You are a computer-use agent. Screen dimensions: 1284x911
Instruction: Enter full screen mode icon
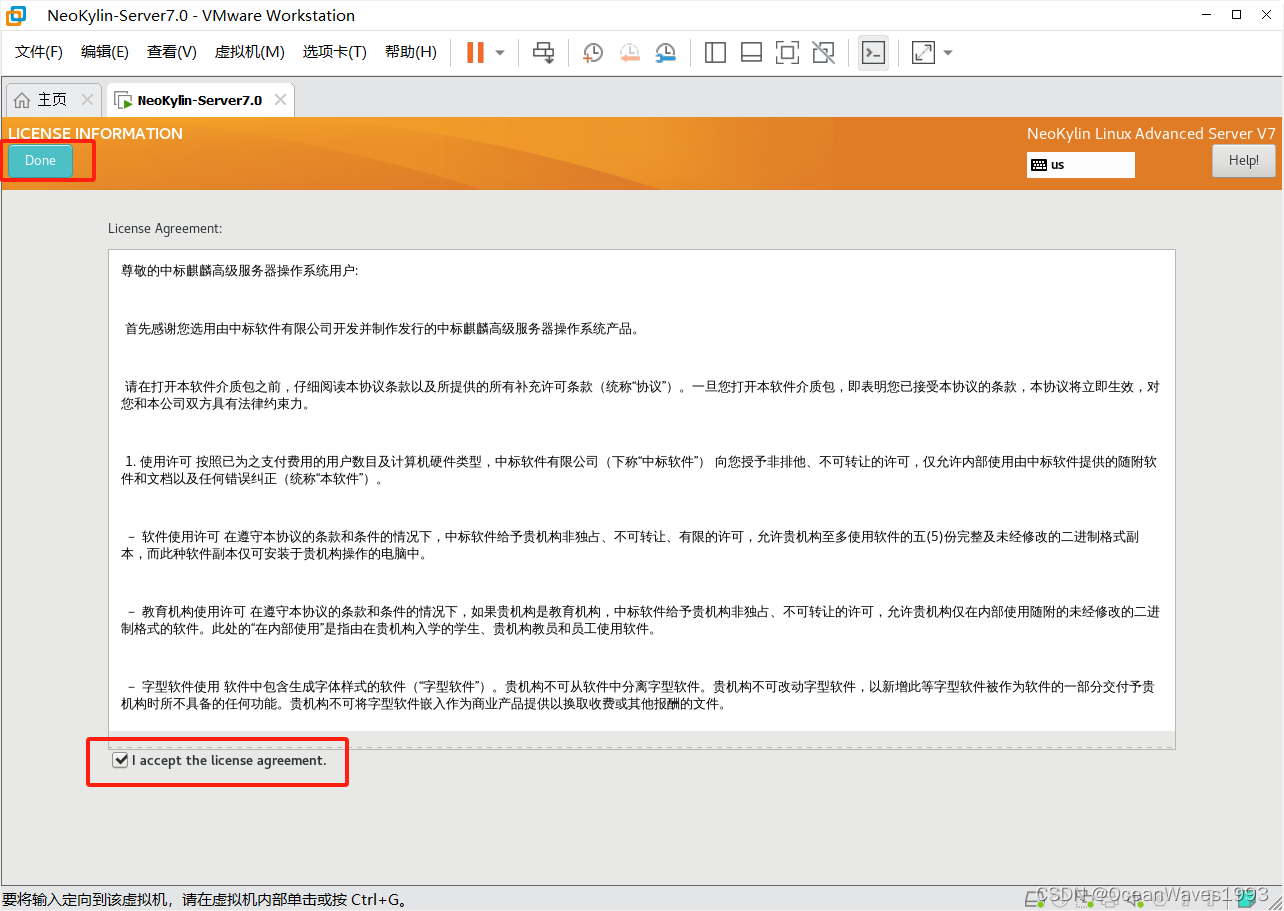(x=787, y=52)
